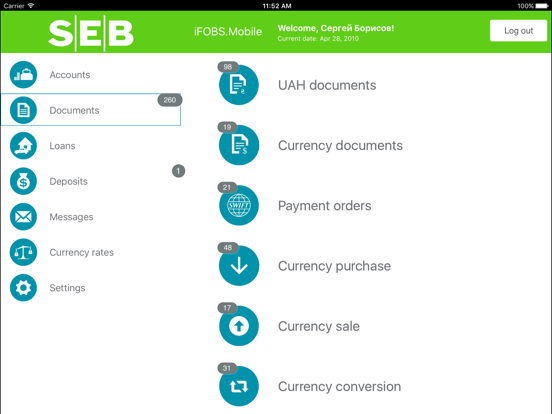The height and width of the screenshot is (414, 552).
Task: Click the Welcome, Сергей Борисов! greeting
Action: pyautogui.click(x=336, y=28)
